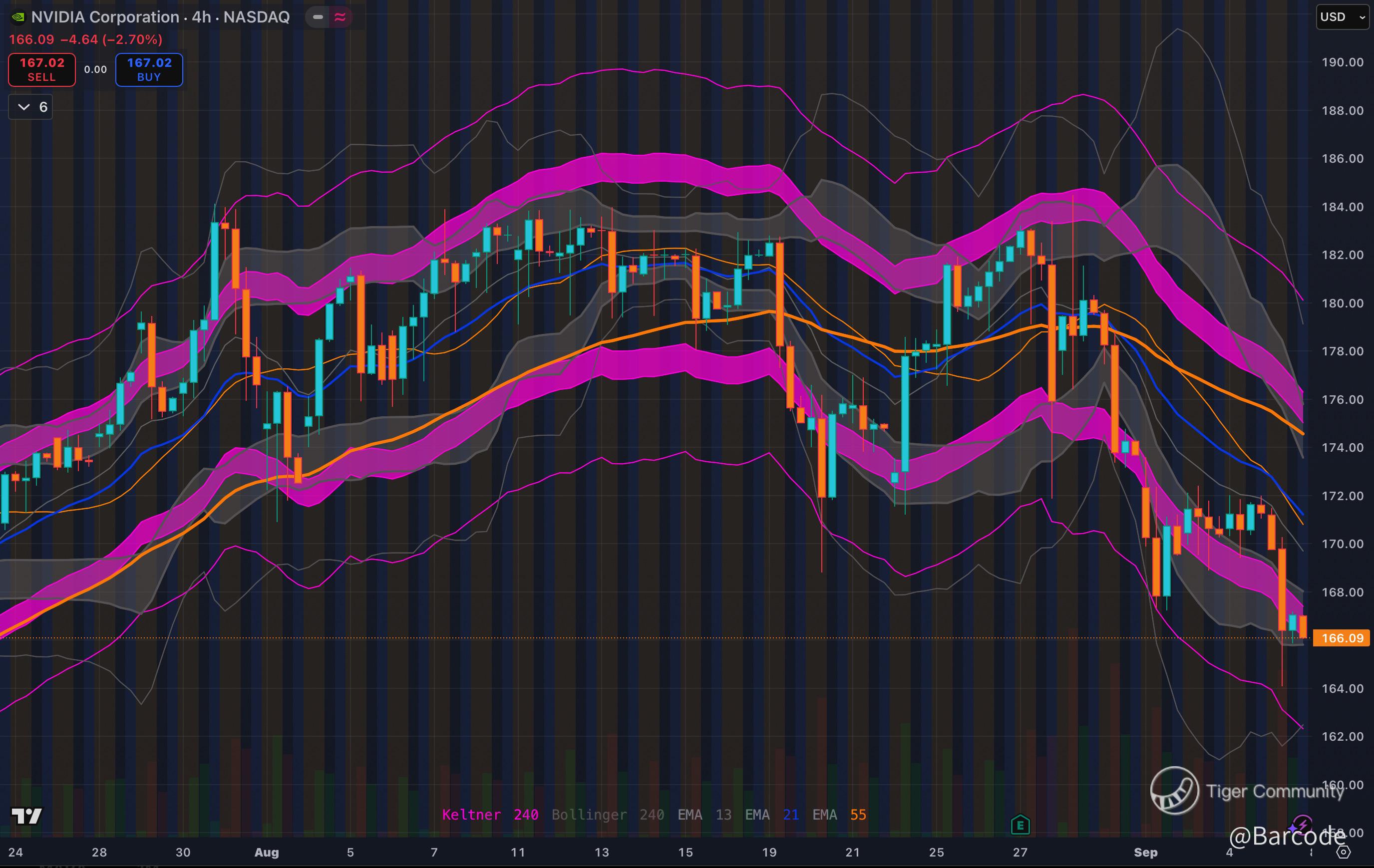Open chart settings hexagon gear icon

pyautogui.click(x=1344, y=852)
